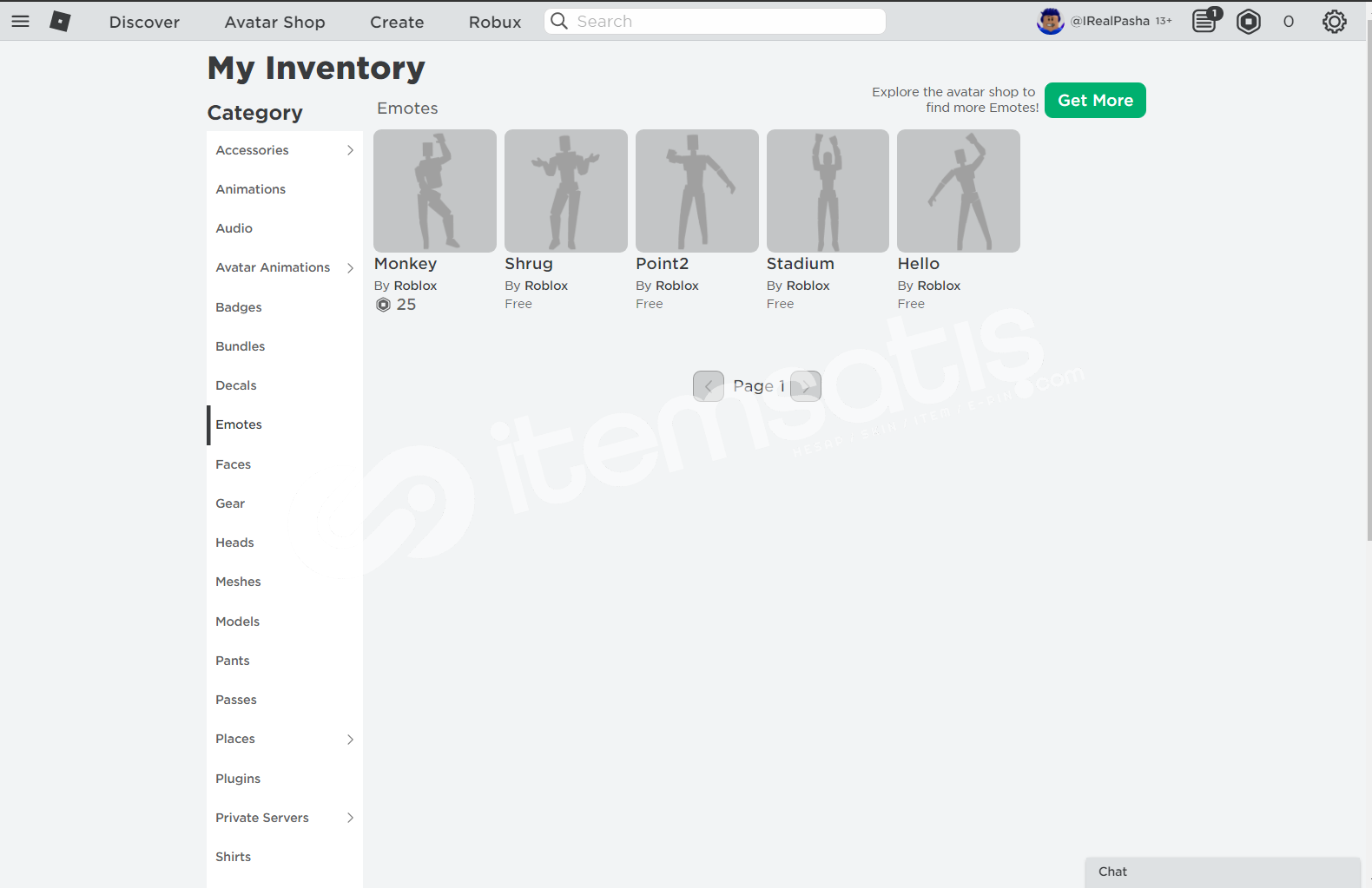Go to the next inventory page
This screenshot has height=888, width=1372.
tap(806, 386)
